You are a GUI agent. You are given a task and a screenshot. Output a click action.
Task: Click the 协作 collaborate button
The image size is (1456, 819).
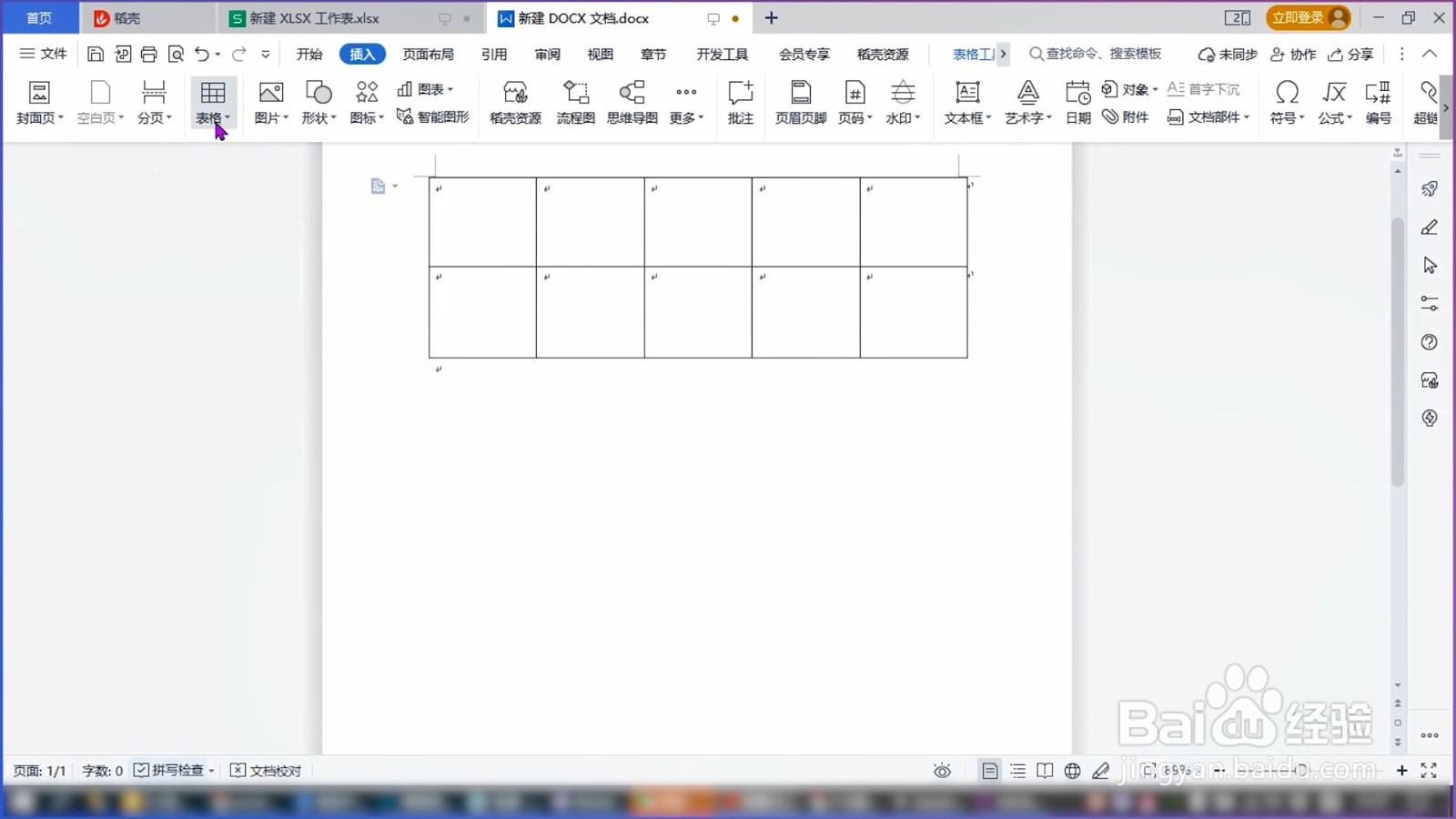pyautogui.click(x=1293, y=55)
